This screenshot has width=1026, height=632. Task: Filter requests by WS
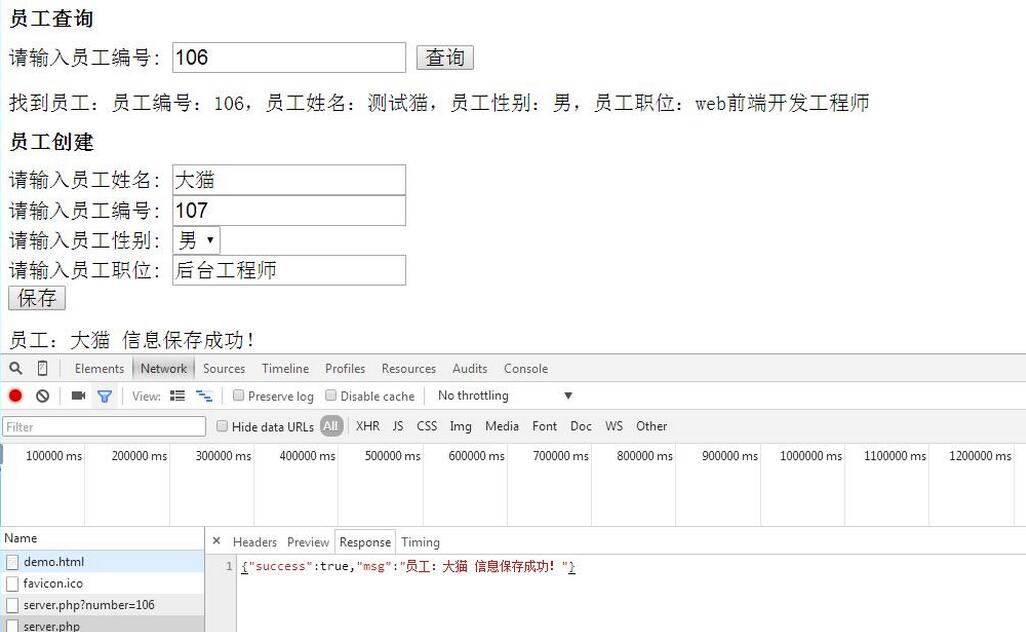coord(614,426)
